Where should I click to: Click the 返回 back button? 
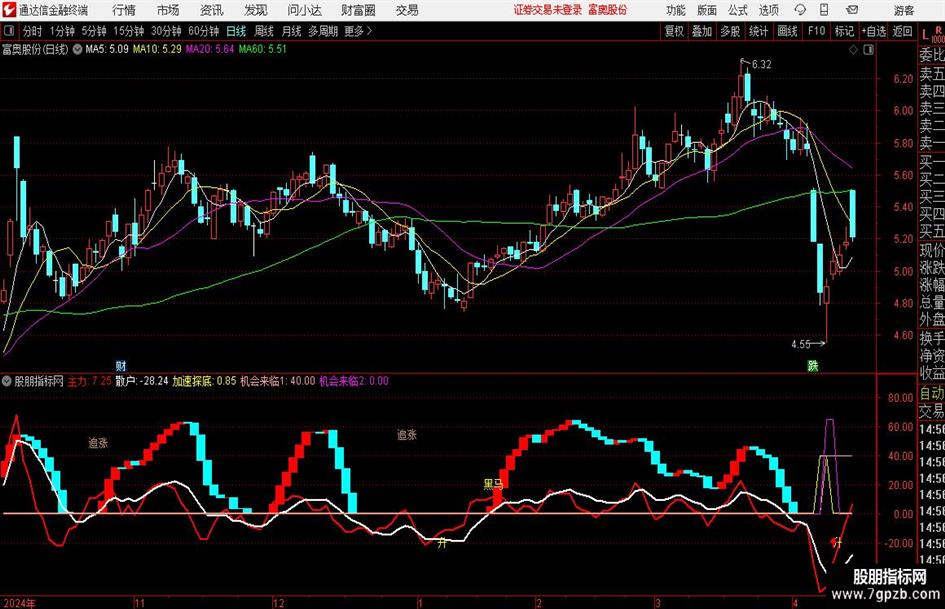(x=902, y=31)
